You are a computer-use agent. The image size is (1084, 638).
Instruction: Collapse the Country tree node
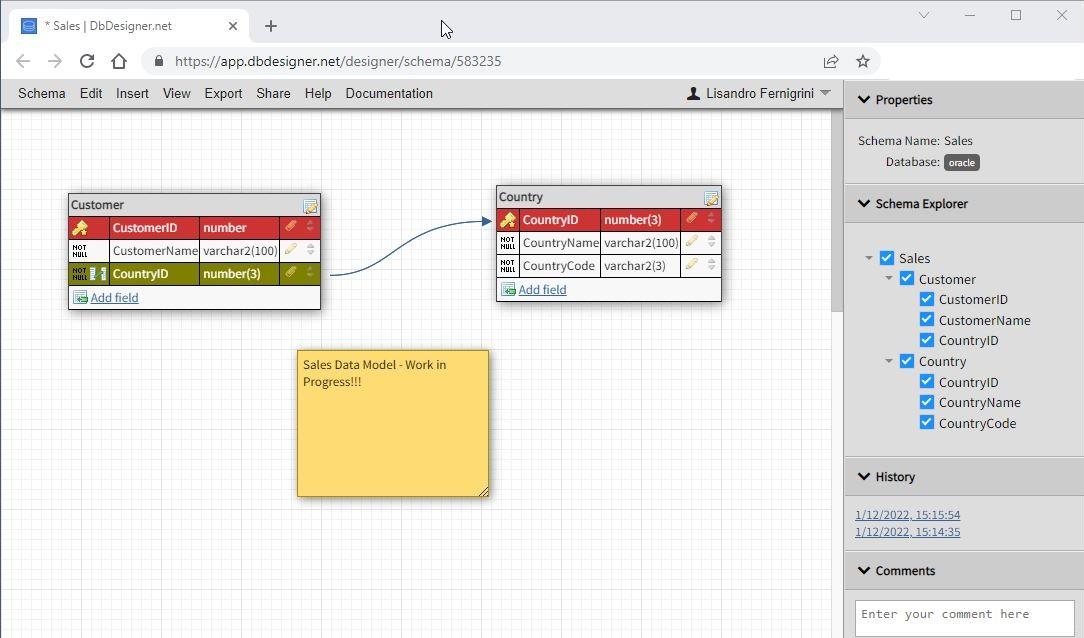coord(889,361)
